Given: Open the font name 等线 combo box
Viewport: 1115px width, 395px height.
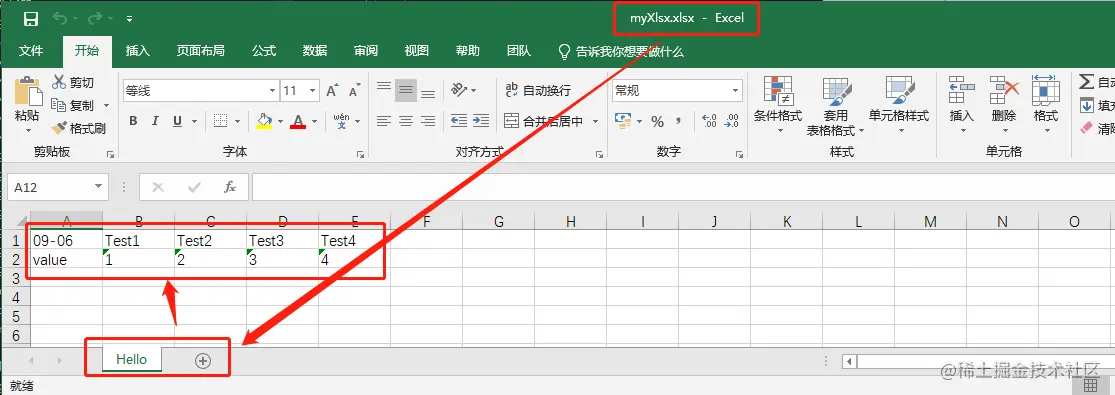Looking at the screenshot, I should (201, 91).
